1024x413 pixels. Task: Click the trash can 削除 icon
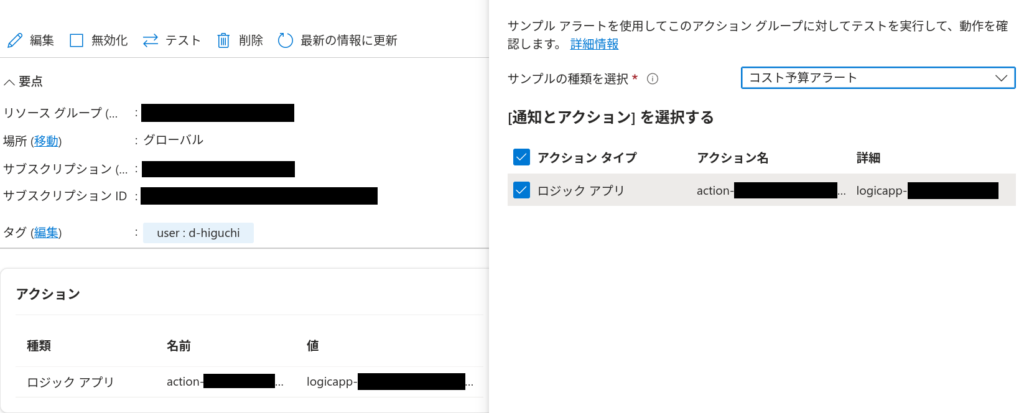223,41
